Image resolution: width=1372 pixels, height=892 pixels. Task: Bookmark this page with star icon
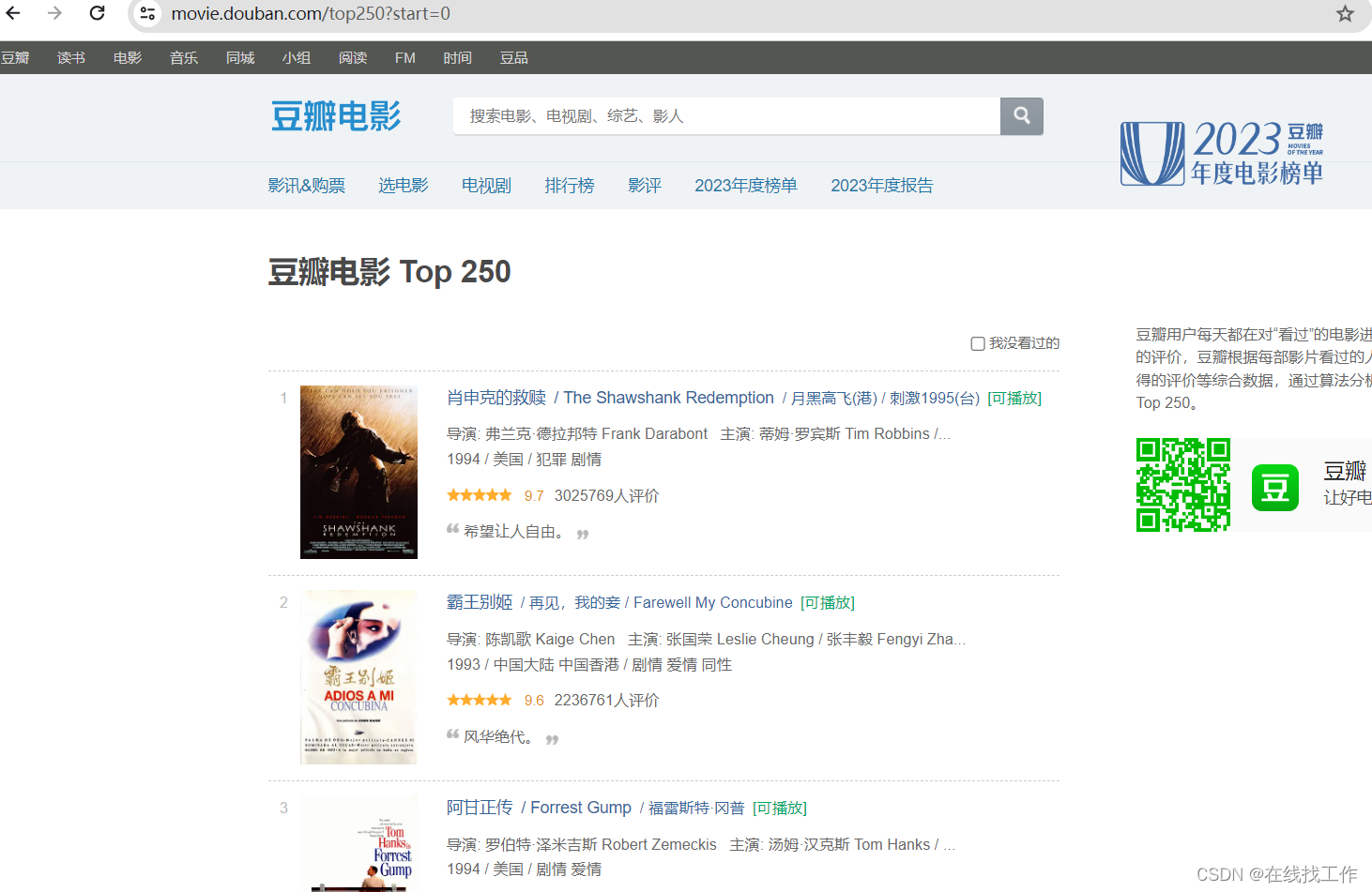(1345, 13)
